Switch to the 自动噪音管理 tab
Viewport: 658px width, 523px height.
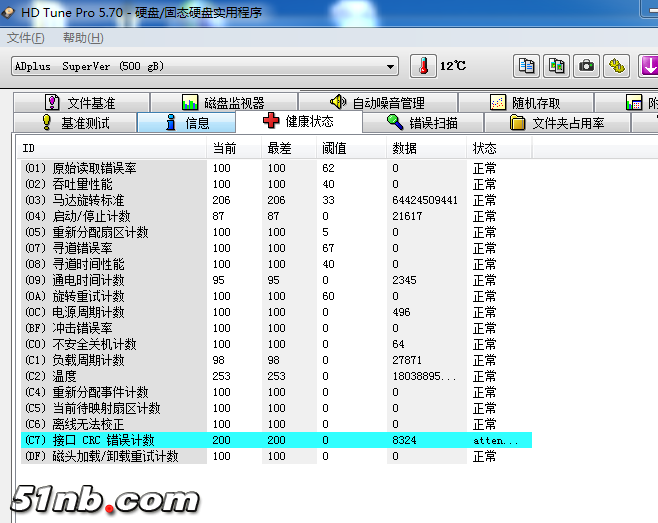tap(377, 102)
